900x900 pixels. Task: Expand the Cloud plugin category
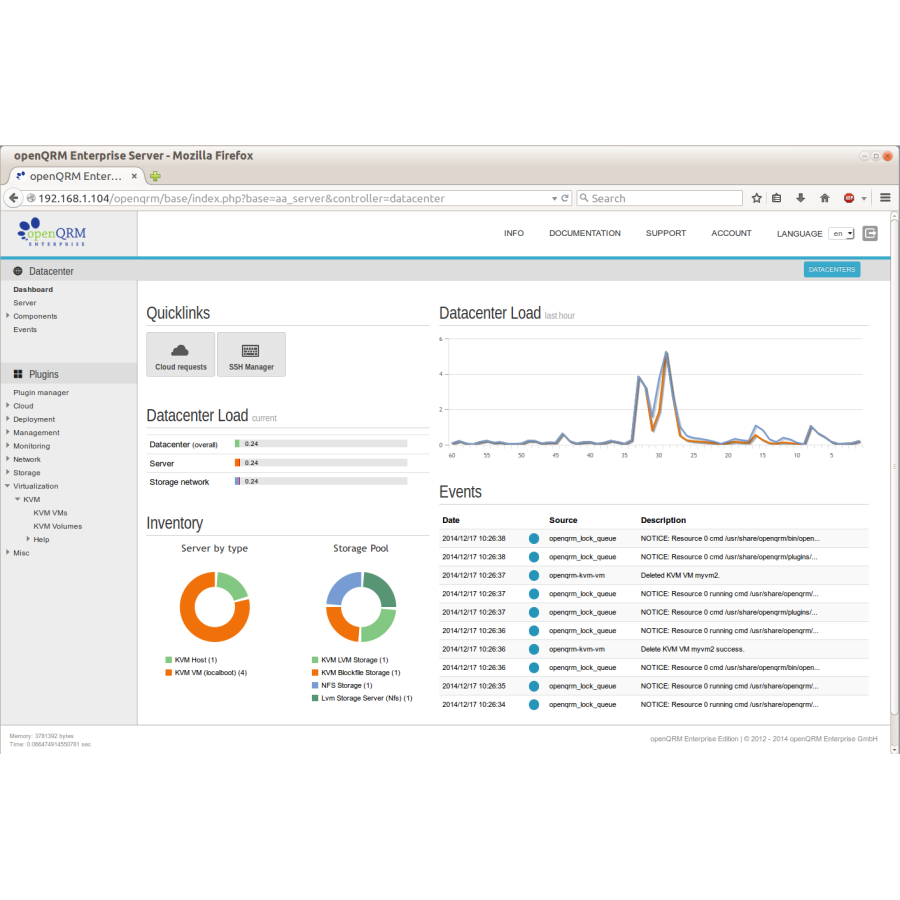tap(7, 405)
